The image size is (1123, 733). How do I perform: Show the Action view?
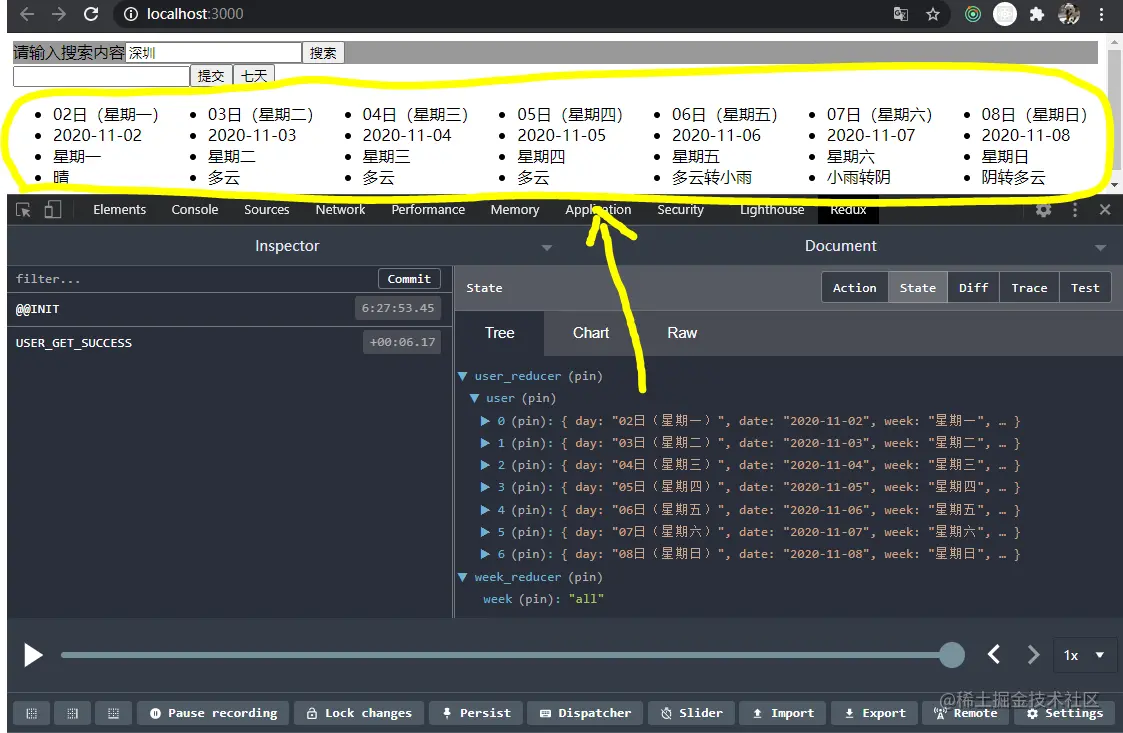(x=854, y=287)
